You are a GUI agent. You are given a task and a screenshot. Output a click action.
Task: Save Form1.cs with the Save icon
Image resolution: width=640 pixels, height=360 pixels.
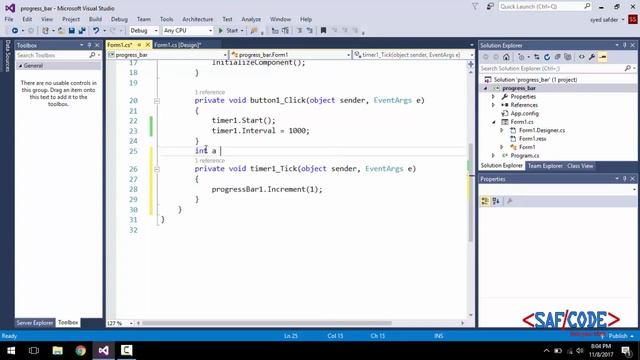(x=71, y=31)
